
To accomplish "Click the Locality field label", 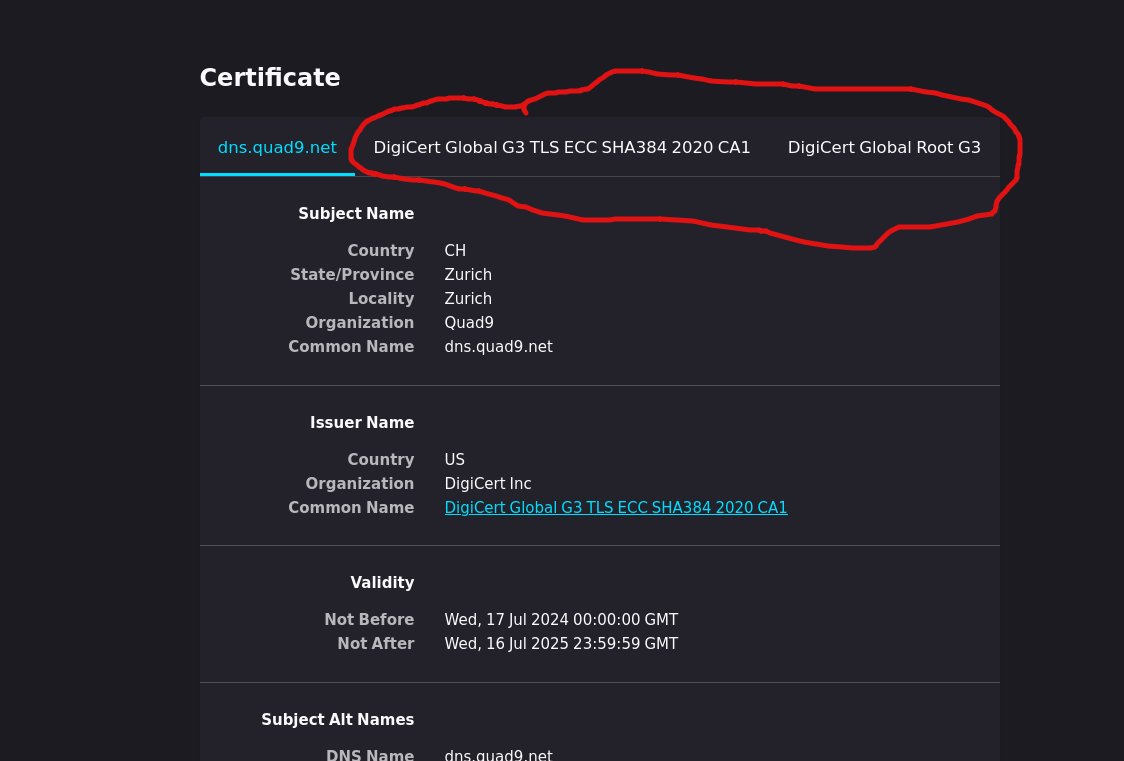I will (381, 299).
